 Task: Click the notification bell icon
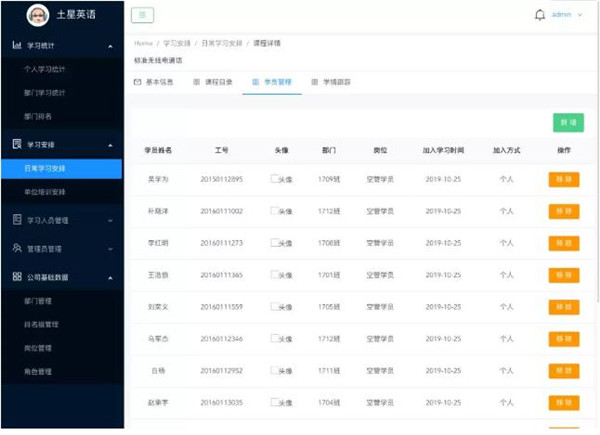(x=540, y=15)
